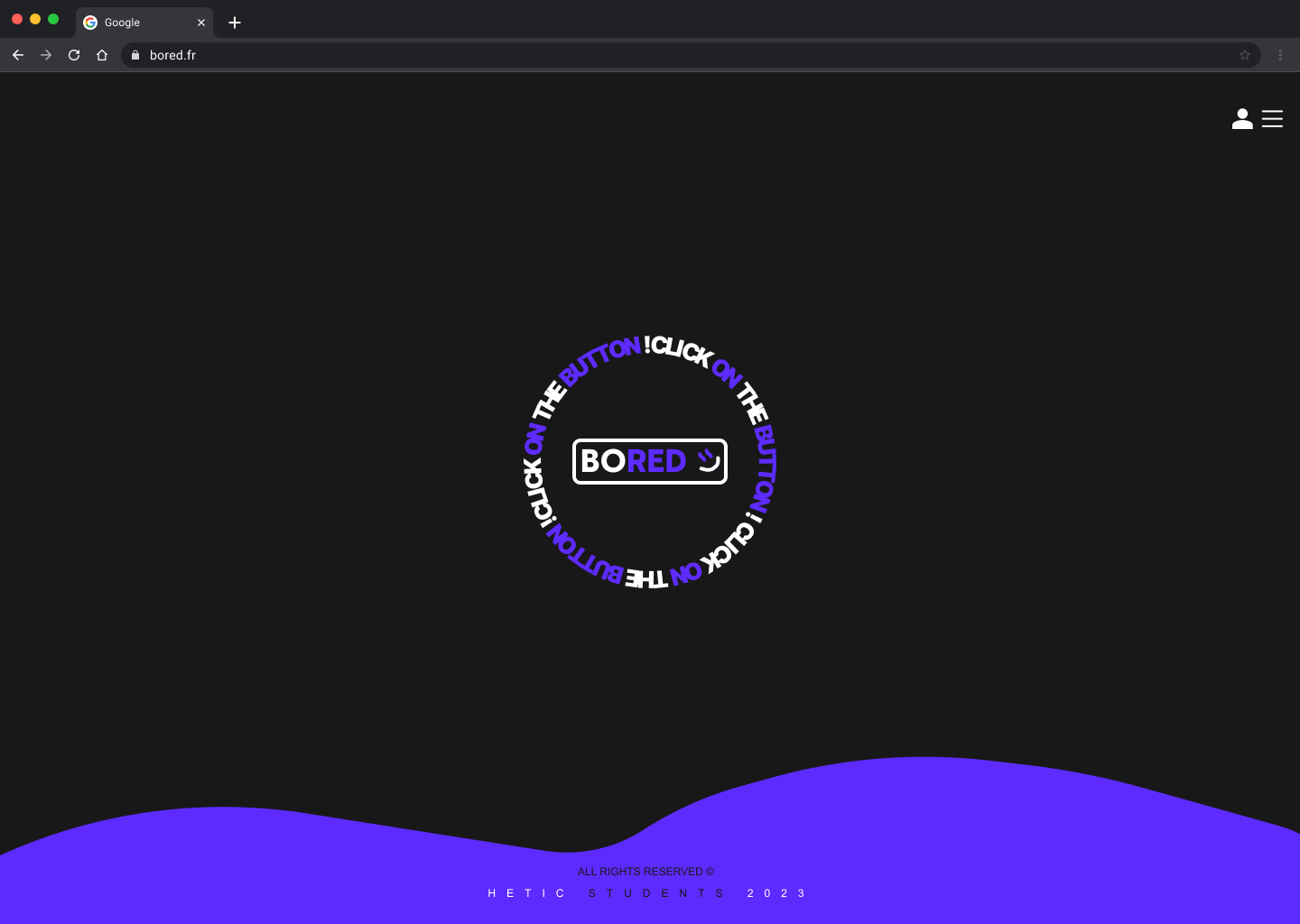Image resolution: width=1300 pixels, height=924 pixels.
Task: Click the smiley icon inside the BORED logo
Action: point(709,461)
